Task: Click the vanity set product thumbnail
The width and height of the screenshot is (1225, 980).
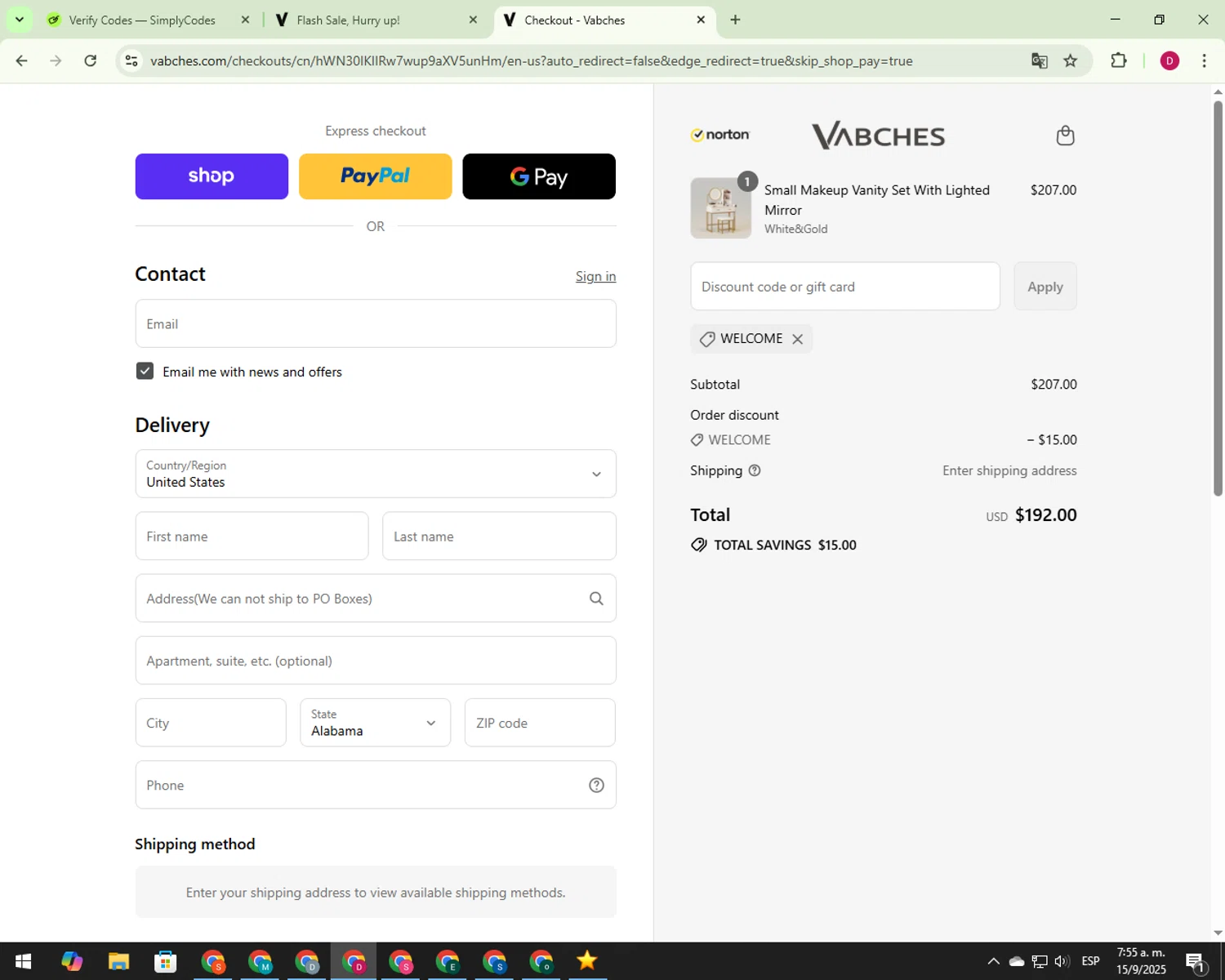Action: (721, 208)
